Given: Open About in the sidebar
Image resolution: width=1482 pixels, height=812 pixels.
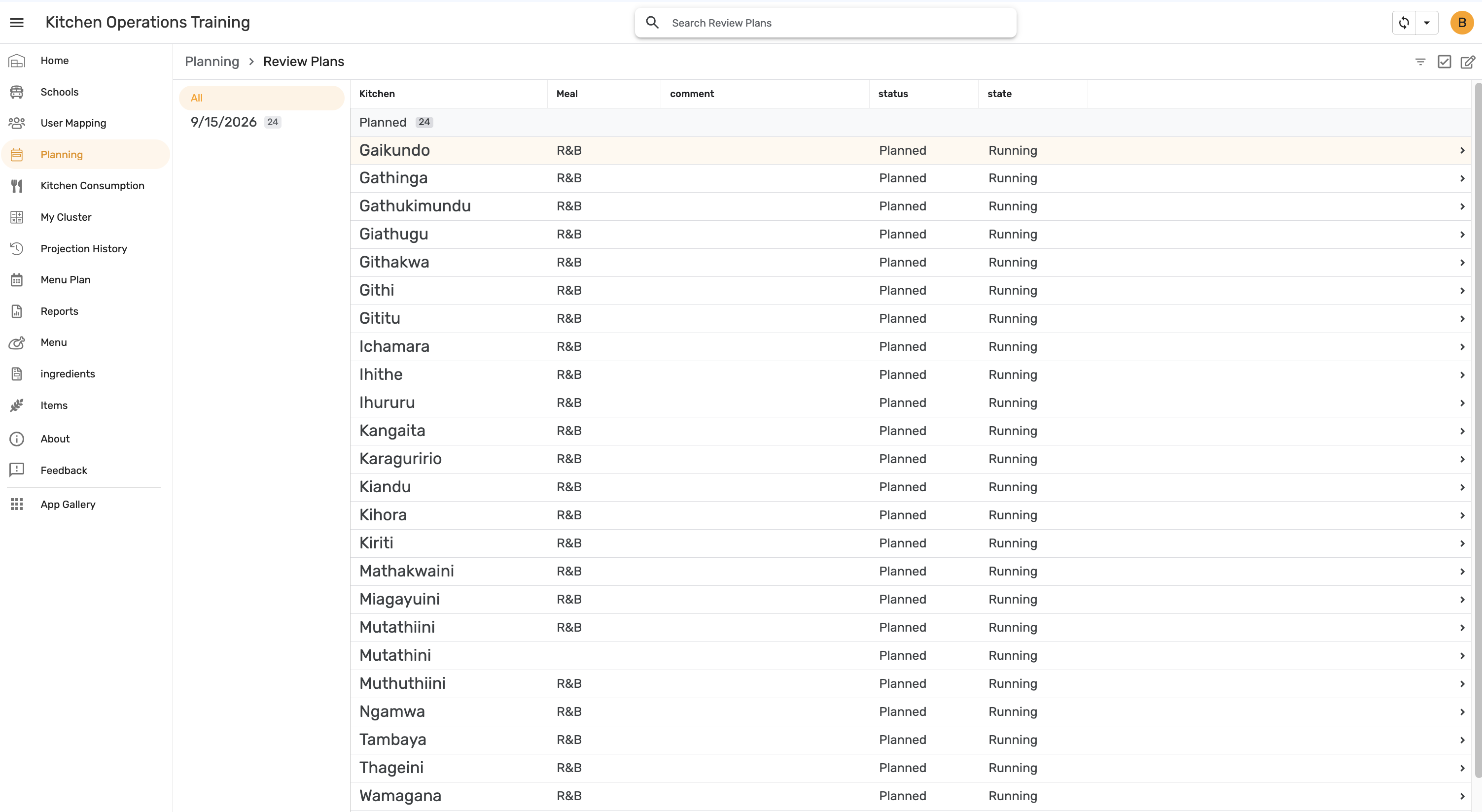Looking at the screenshot, I should coord(85,439).
